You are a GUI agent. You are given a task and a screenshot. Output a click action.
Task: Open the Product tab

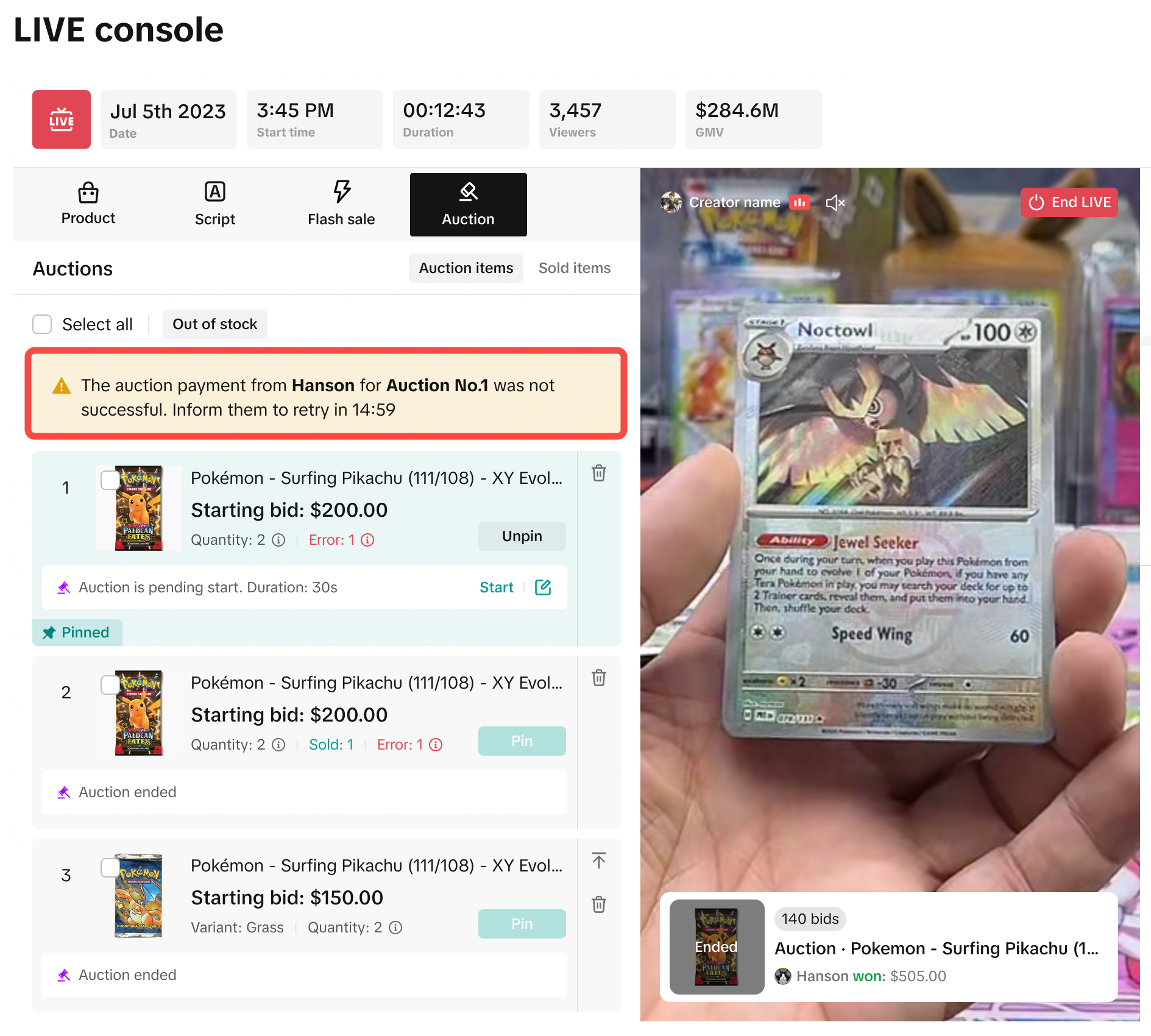(x=88, y=205)
